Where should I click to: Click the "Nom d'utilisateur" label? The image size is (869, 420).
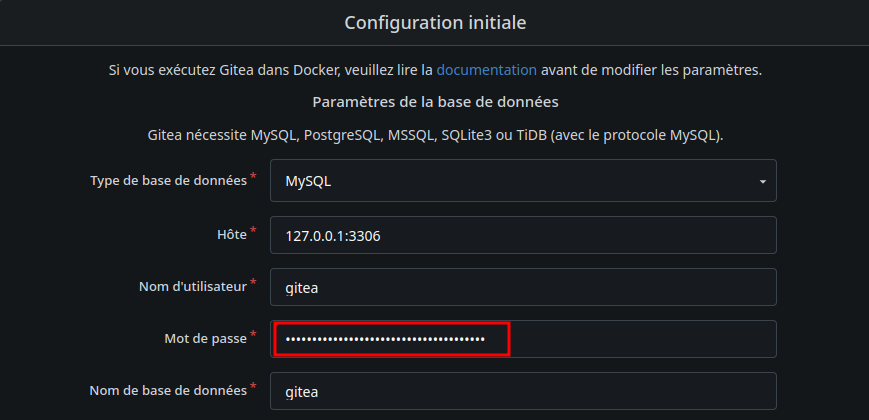pos(192,287)
